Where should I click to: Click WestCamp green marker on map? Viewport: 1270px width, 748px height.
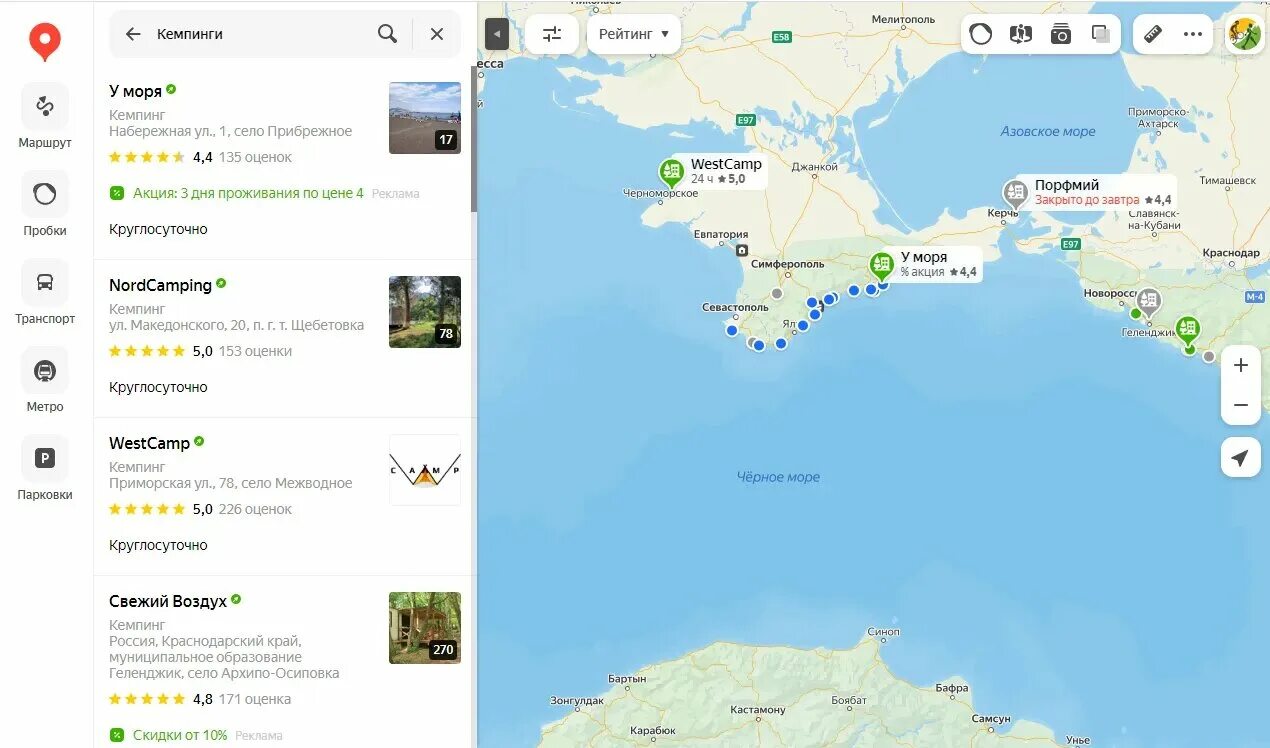coord(671,173)
